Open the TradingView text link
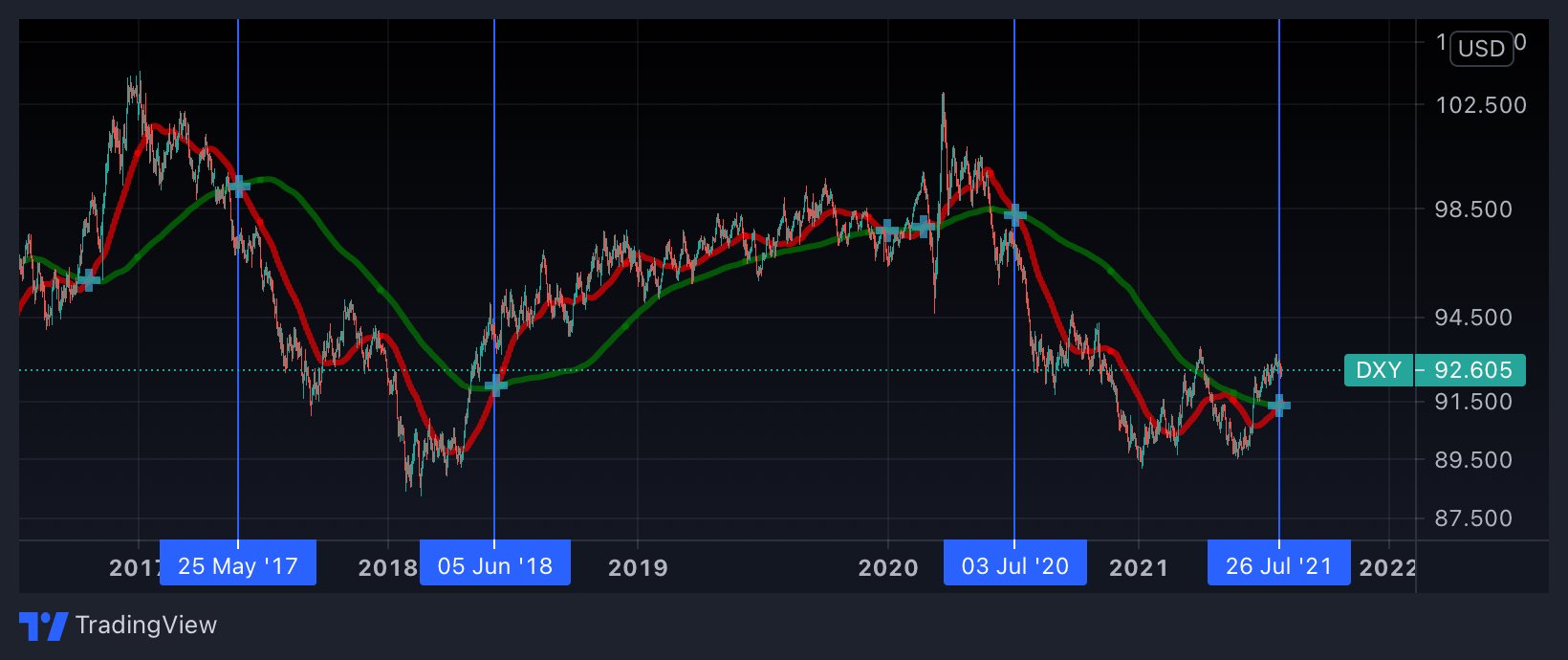Image resolution: width=1568 pixels, height=660 pixels. [x=146, y=626]
